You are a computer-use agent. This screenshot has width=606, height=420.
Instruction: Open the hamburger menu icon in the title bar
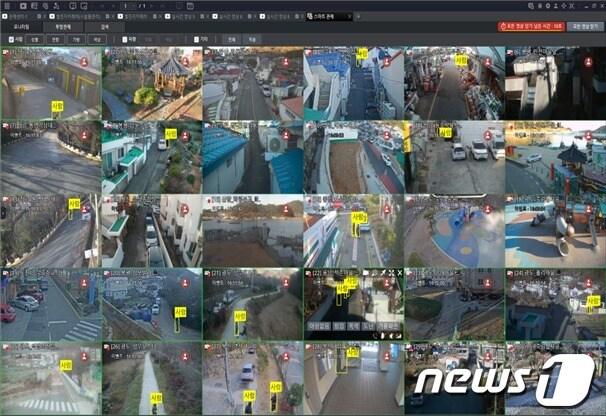tap(7, 6)
